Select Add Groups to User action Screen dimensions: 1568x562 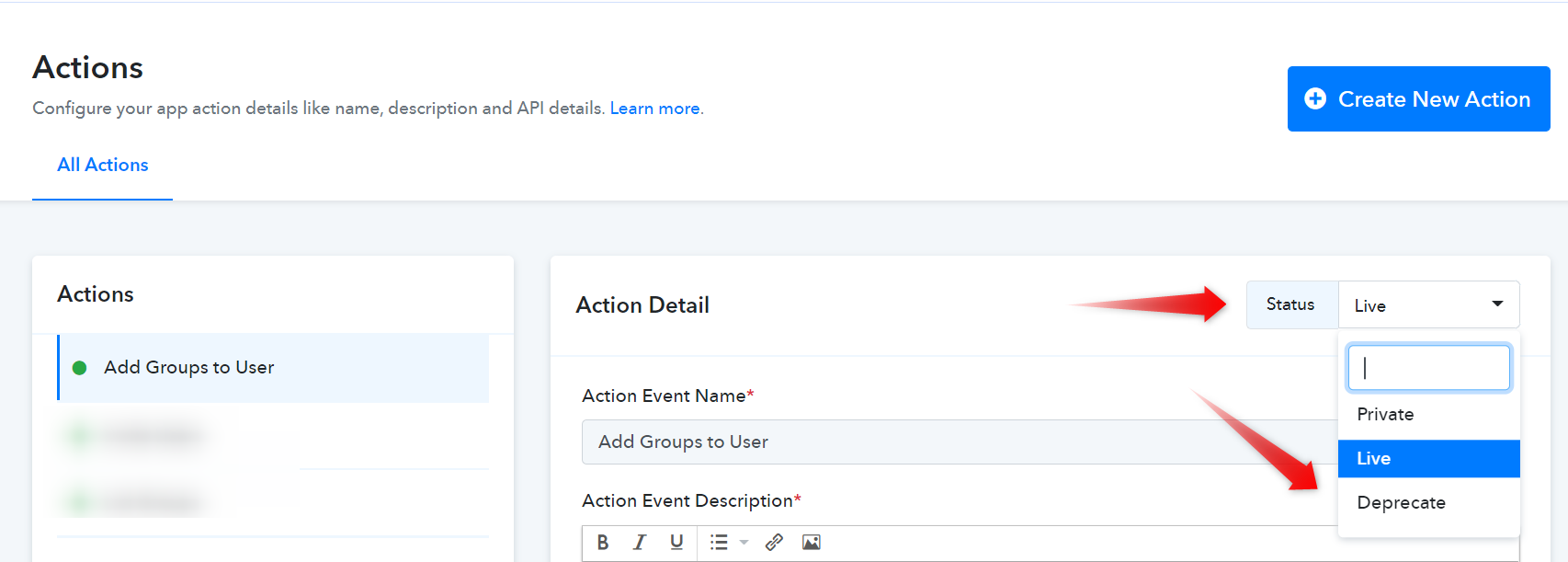click(273, 368)
